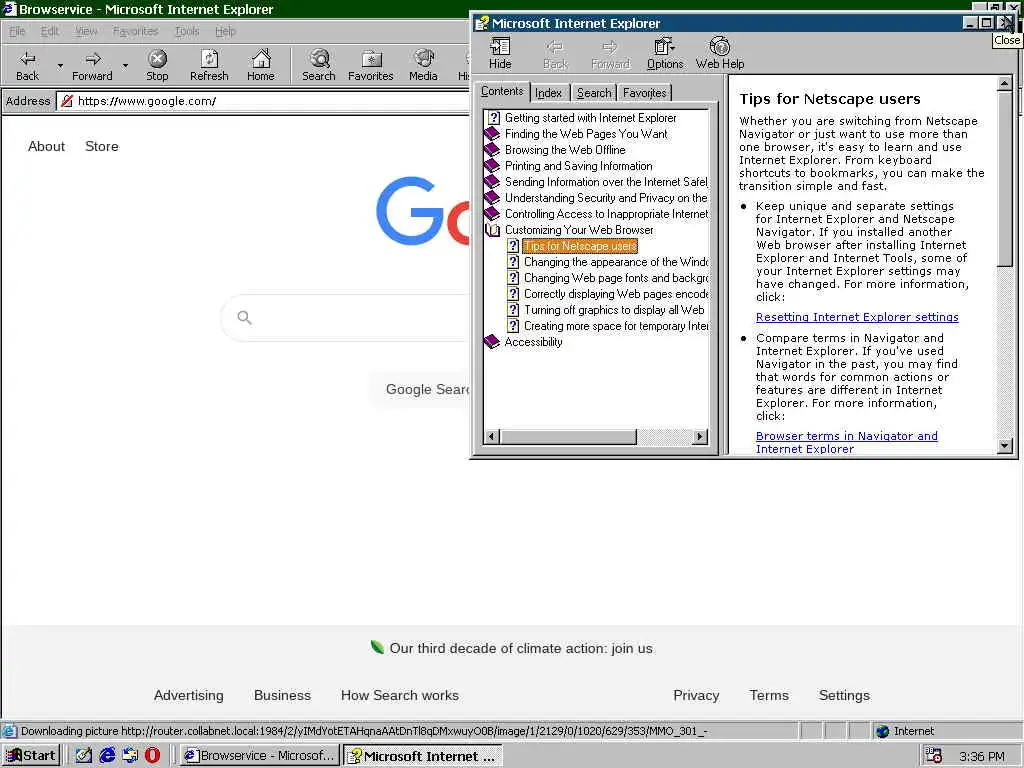
Task: Collapse the Customizing Your Web Browser book
Action: click(x=492, y=231)
